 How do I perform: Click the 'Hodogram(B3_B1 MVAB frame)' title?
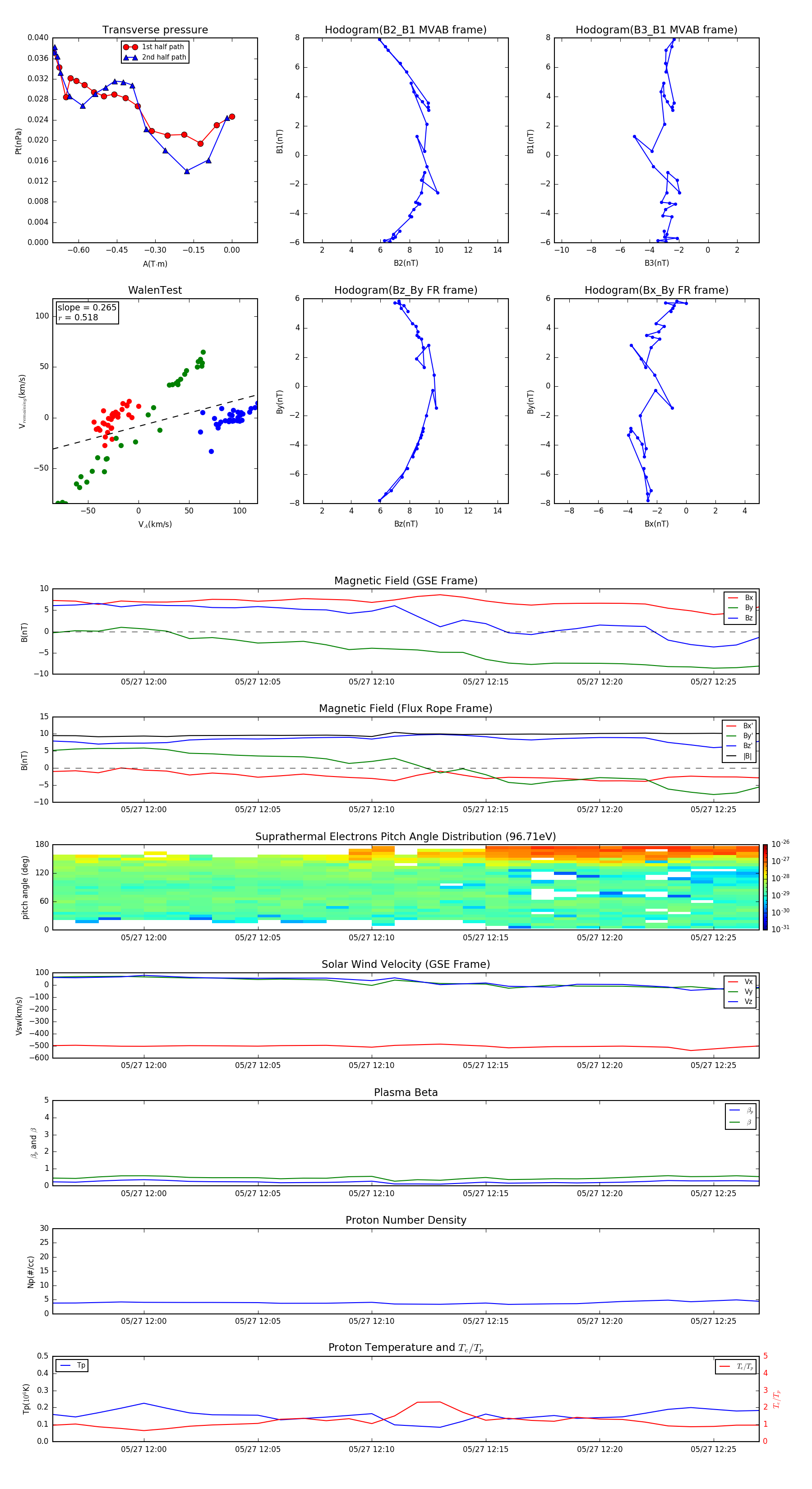(656, 30)
